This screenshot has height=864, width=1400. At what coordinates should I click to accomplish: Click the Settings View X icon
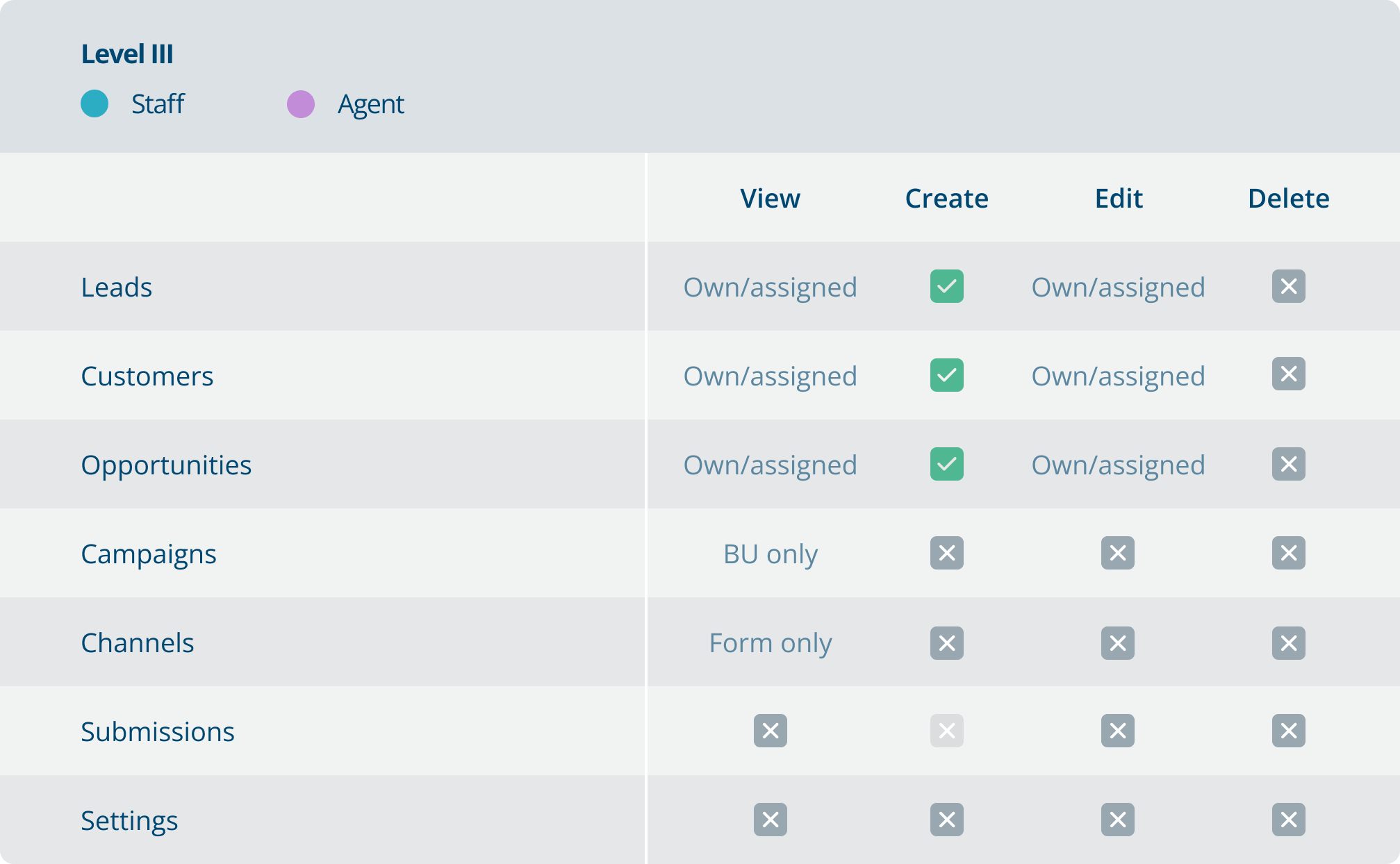(x=770, y=820)
